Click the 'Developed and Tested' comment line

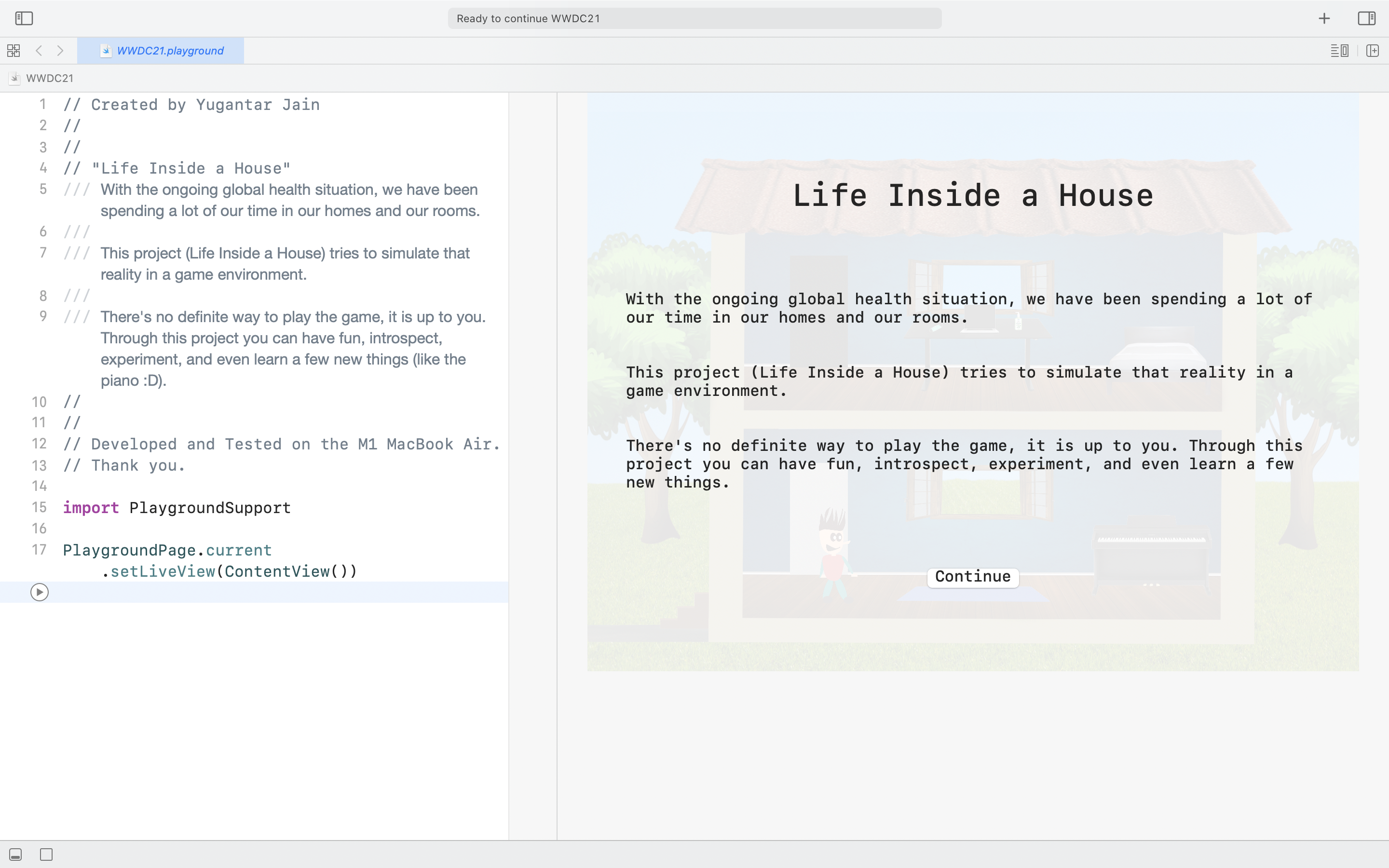(281, 444)
